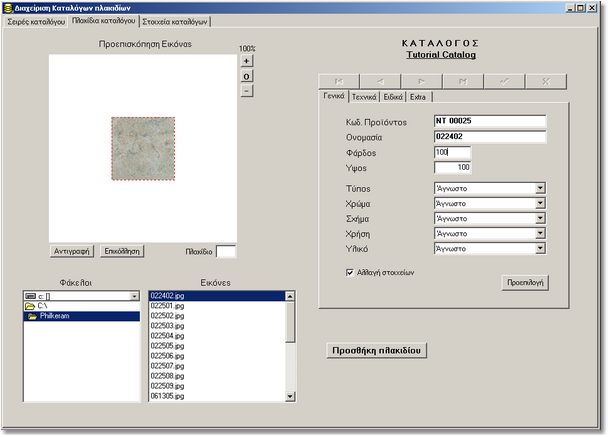Open the Τεχνικά tab

click(364, 97)
